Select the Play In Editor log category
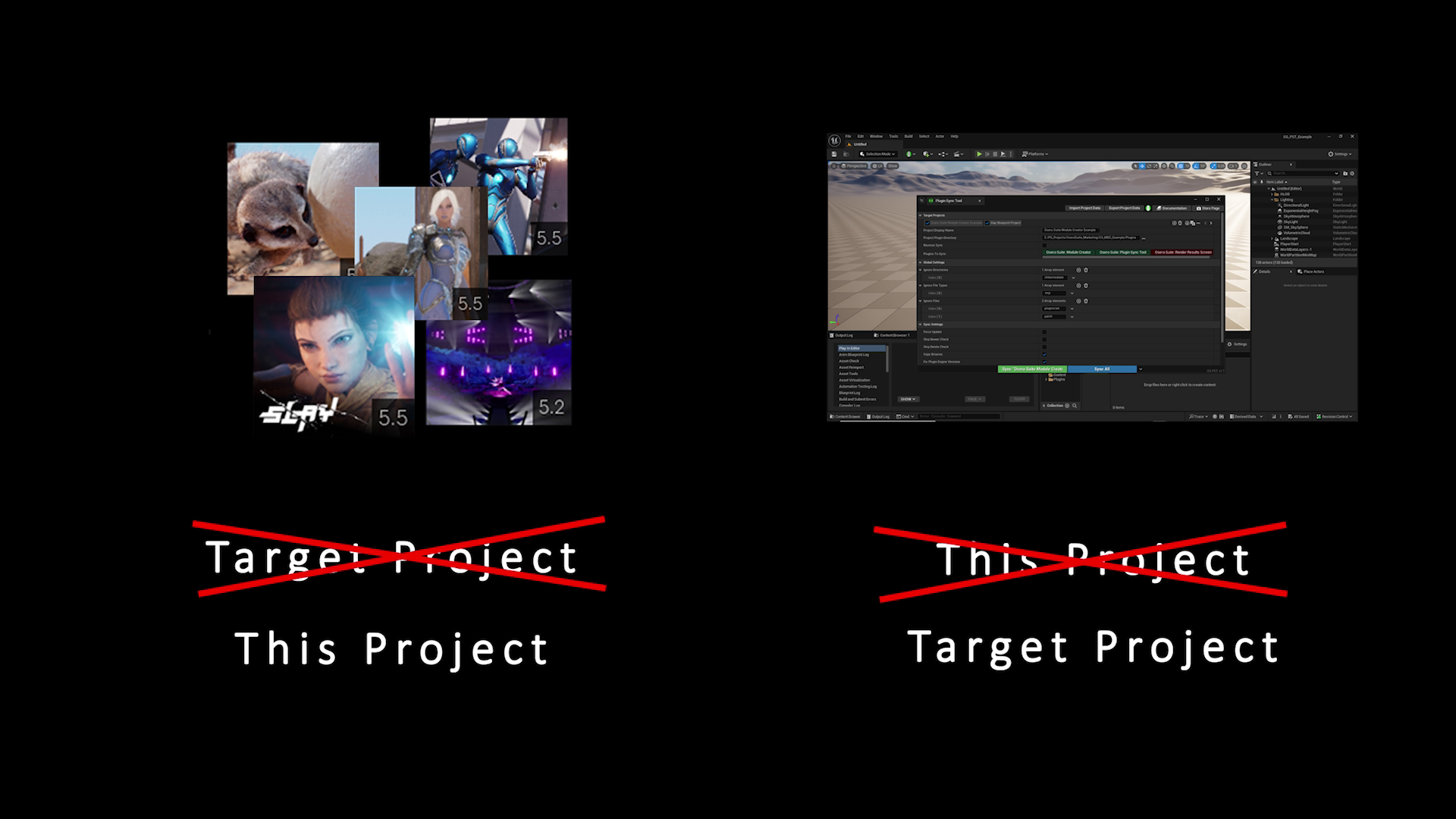Screen dimensions: 1456x819 pos(861,348)
